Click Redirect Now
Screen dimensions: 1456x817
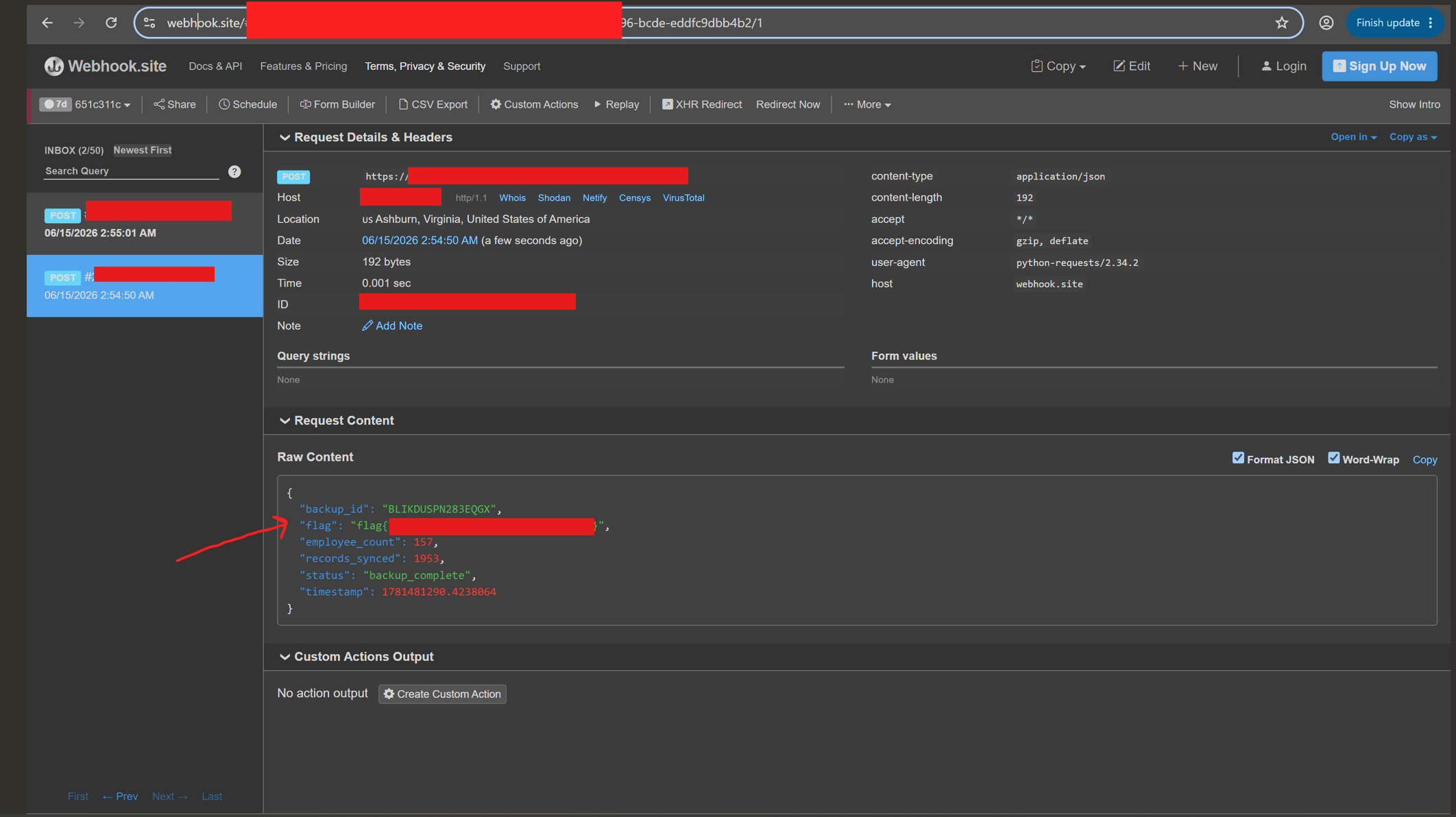(788, 104)
